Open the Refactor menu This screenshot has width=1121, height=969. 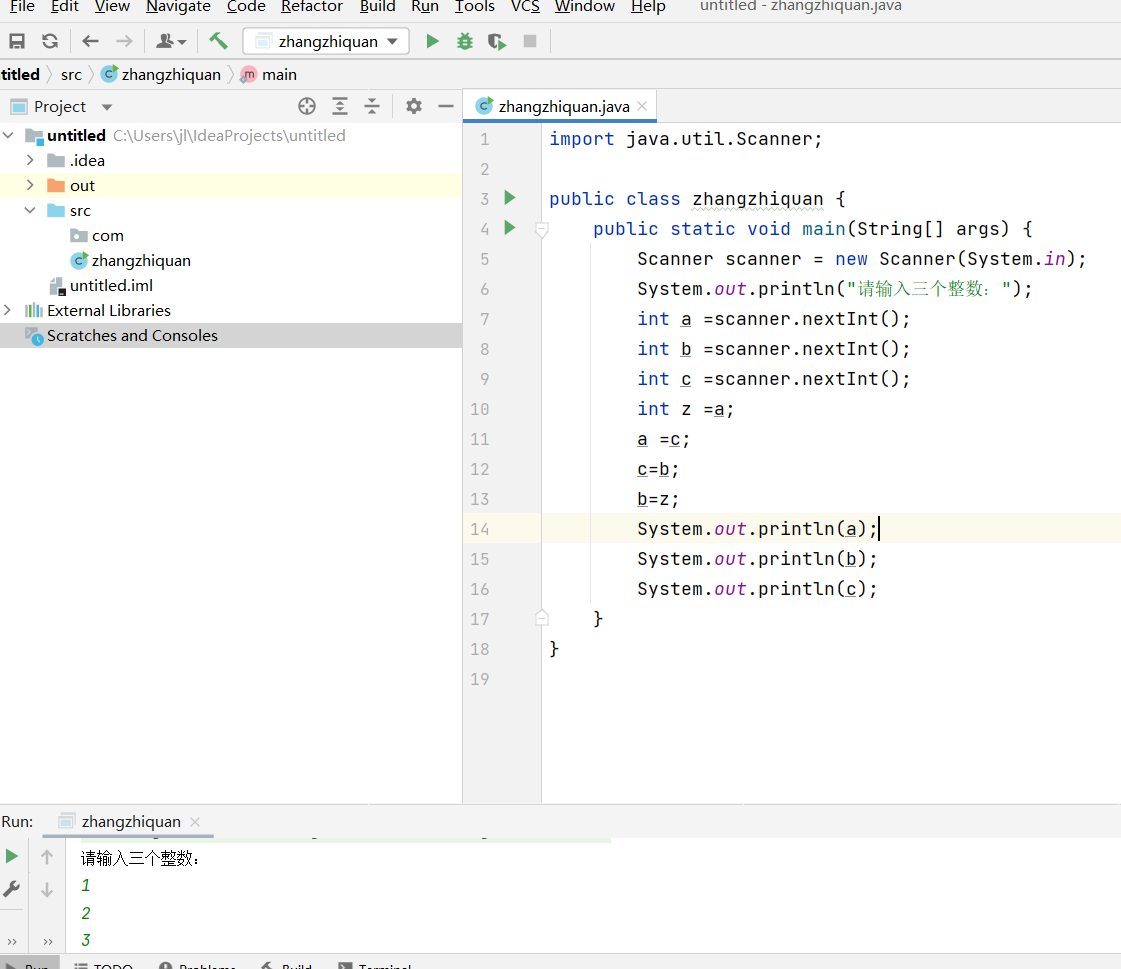click(311, 7)
